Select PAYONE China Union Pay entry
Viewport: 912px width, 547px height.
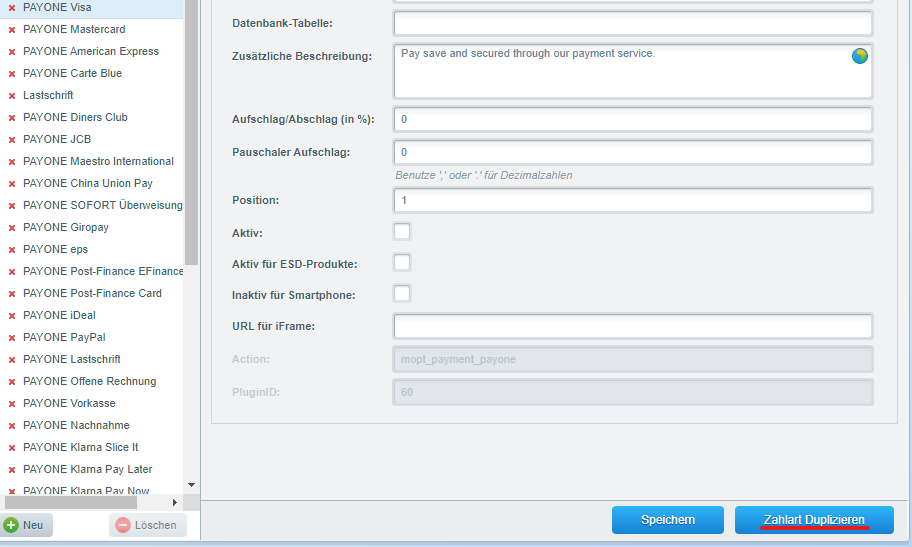(91, 183)
